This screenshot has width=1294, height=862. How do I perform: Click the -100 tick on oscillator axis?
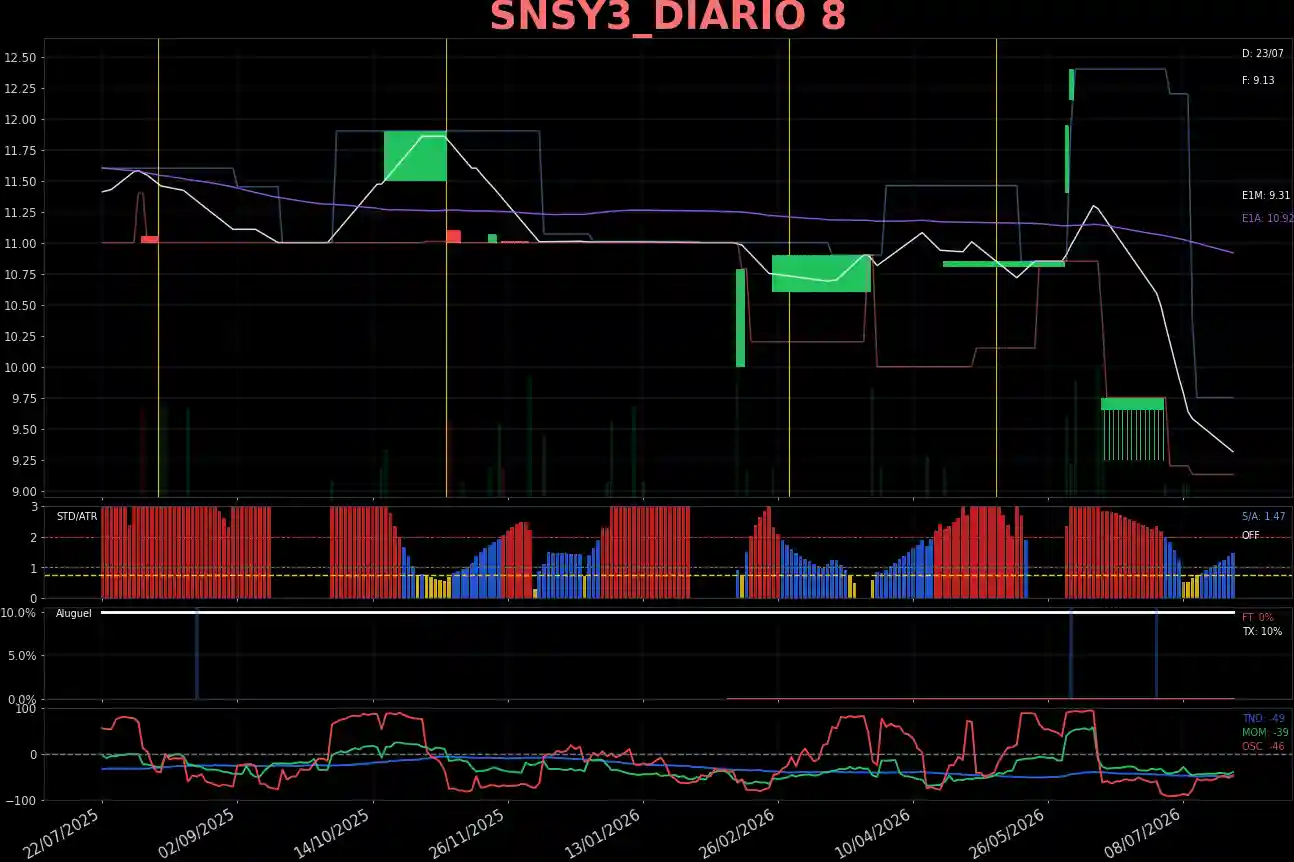tap(22, 801)
